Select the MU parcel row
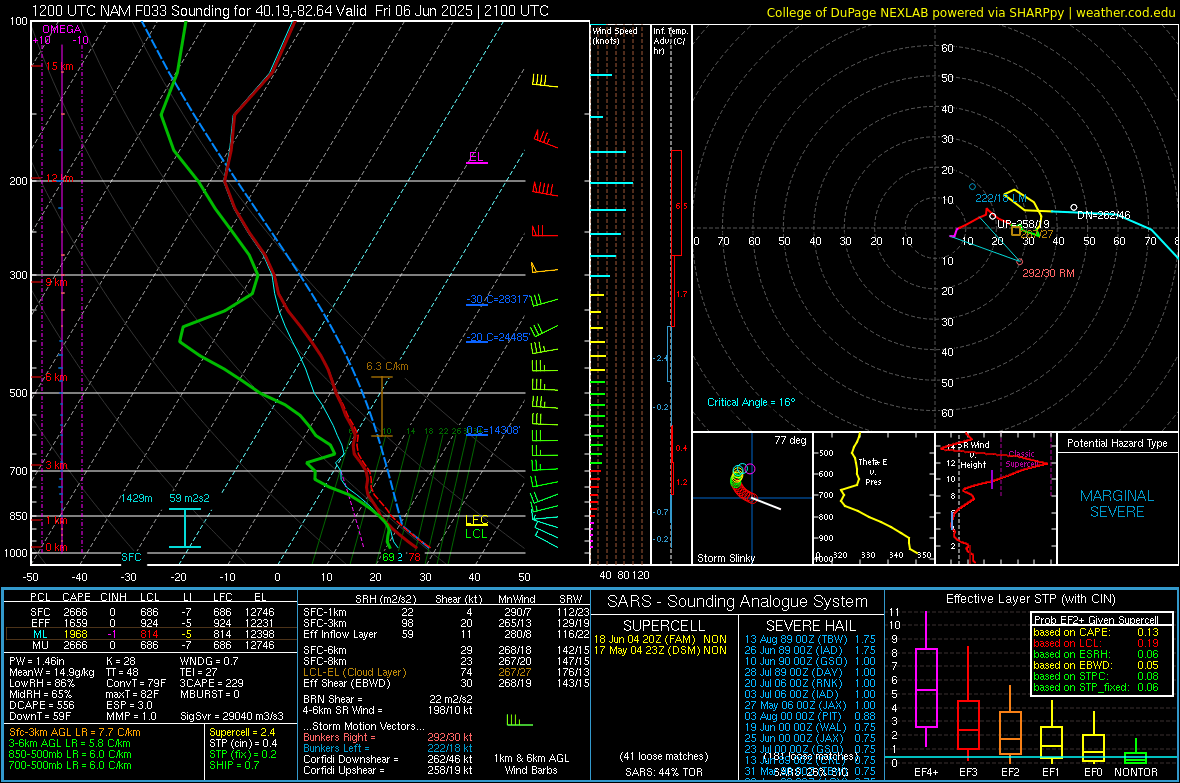The width and height of the screenshot is (1180, 783). (x=151, y=645)
